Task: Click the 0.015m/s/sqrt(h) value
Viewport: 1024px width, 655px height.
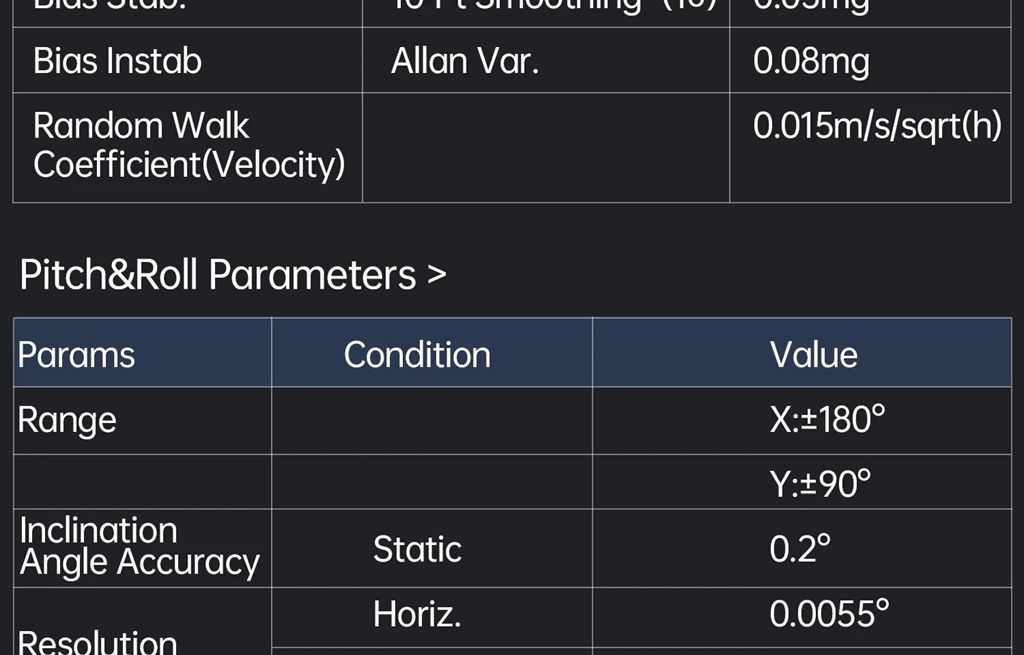Action: coord(876,127)
